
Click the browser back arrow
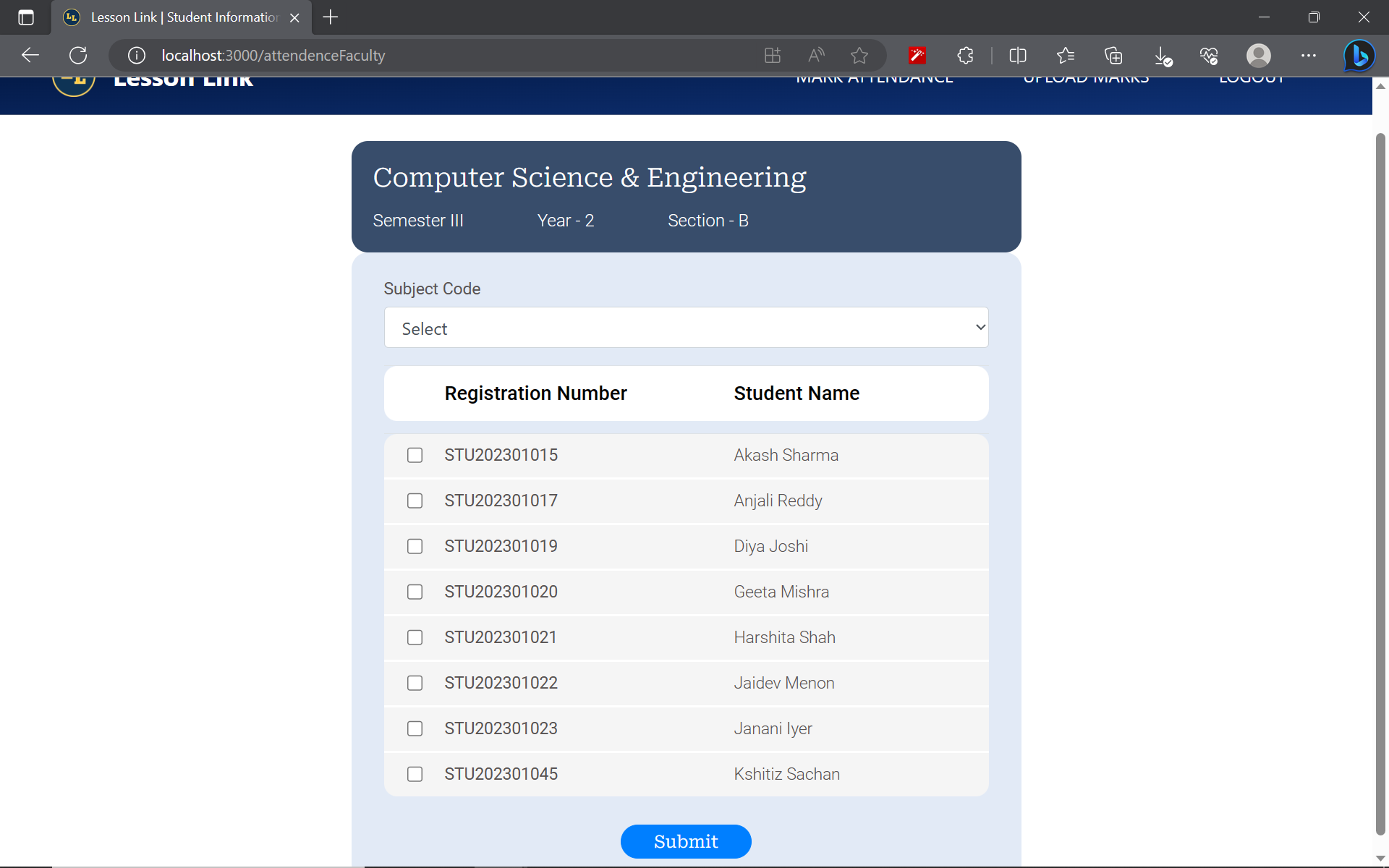(29, 55)
